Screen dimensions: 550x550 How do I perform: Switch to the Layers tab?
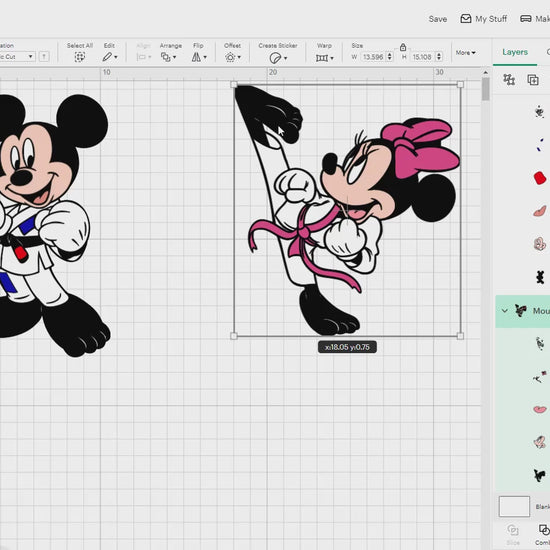(515, 52)
